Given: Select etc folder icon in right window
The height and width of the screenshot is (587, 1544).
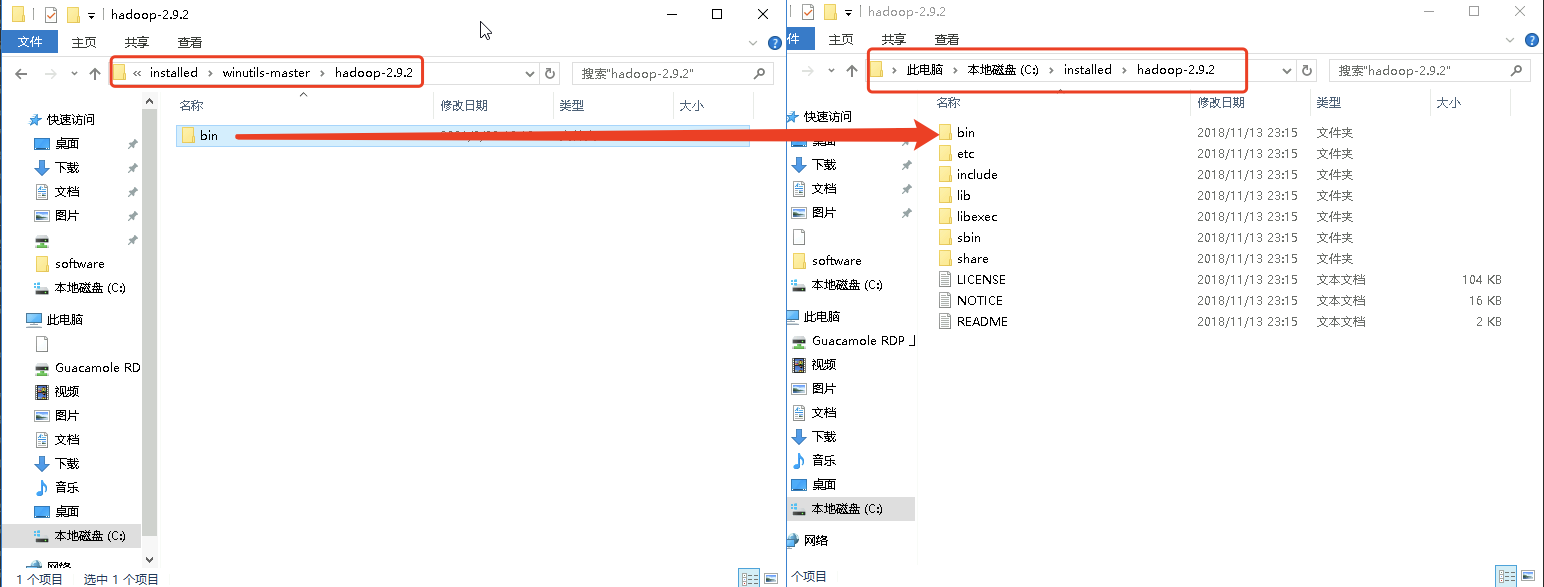Looking at the screenshot, I should (x=945, y=154).
